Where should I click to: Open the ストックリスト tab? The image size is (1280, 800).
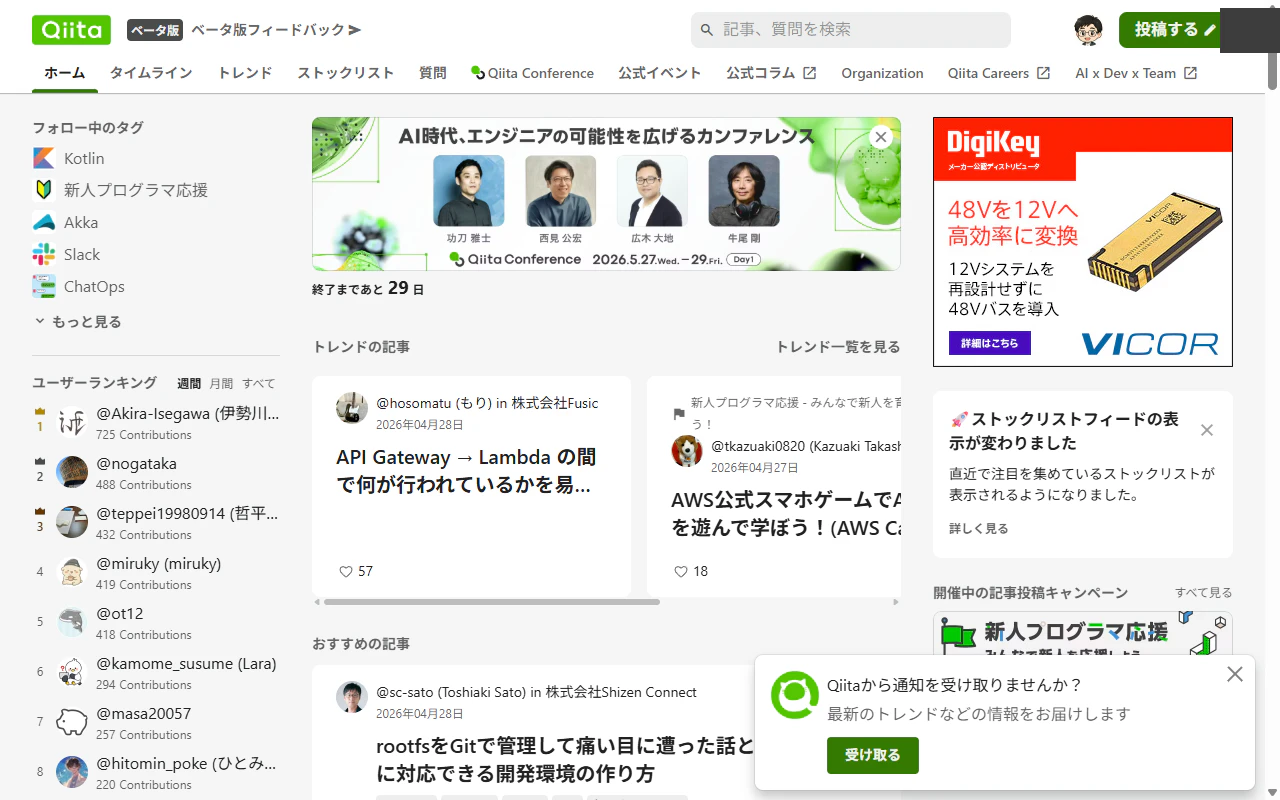346,73
